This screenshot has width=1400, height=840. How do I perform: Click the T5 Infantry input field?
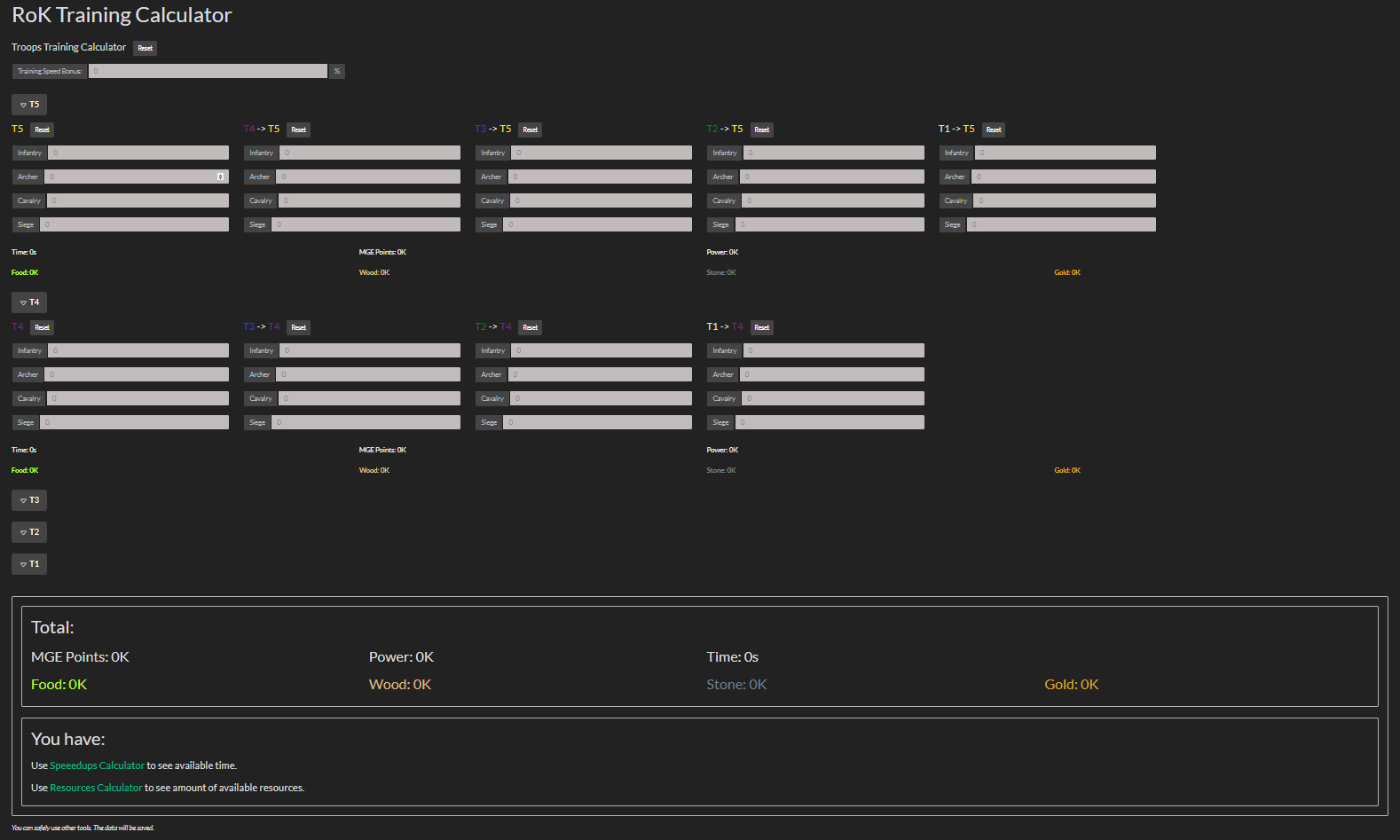click(138, 153)
